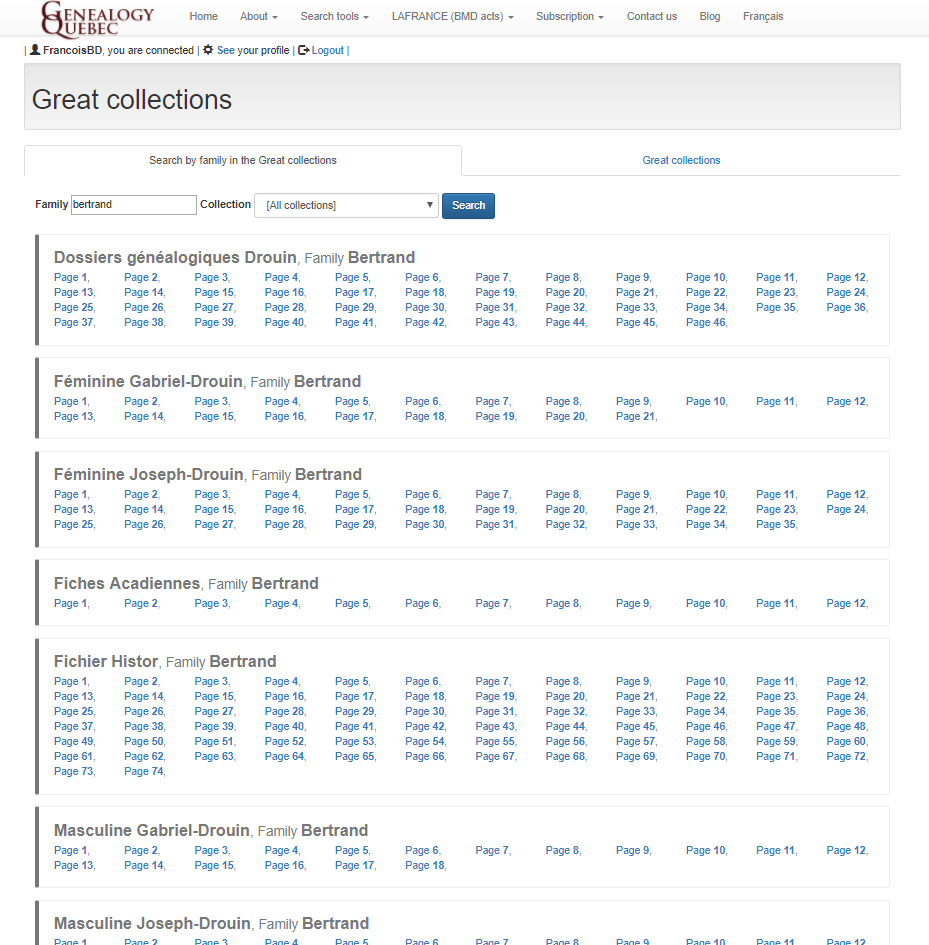Open Page 14 of Masculine Gabriel-Drouin
The image size is (929, 945).
[x=144, y=865]
